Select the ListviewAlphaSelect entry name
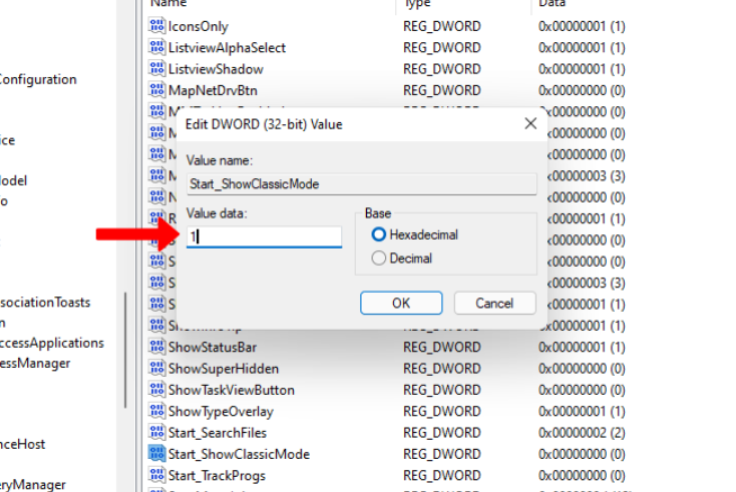The image size is (736, 492). click(227, 47)
